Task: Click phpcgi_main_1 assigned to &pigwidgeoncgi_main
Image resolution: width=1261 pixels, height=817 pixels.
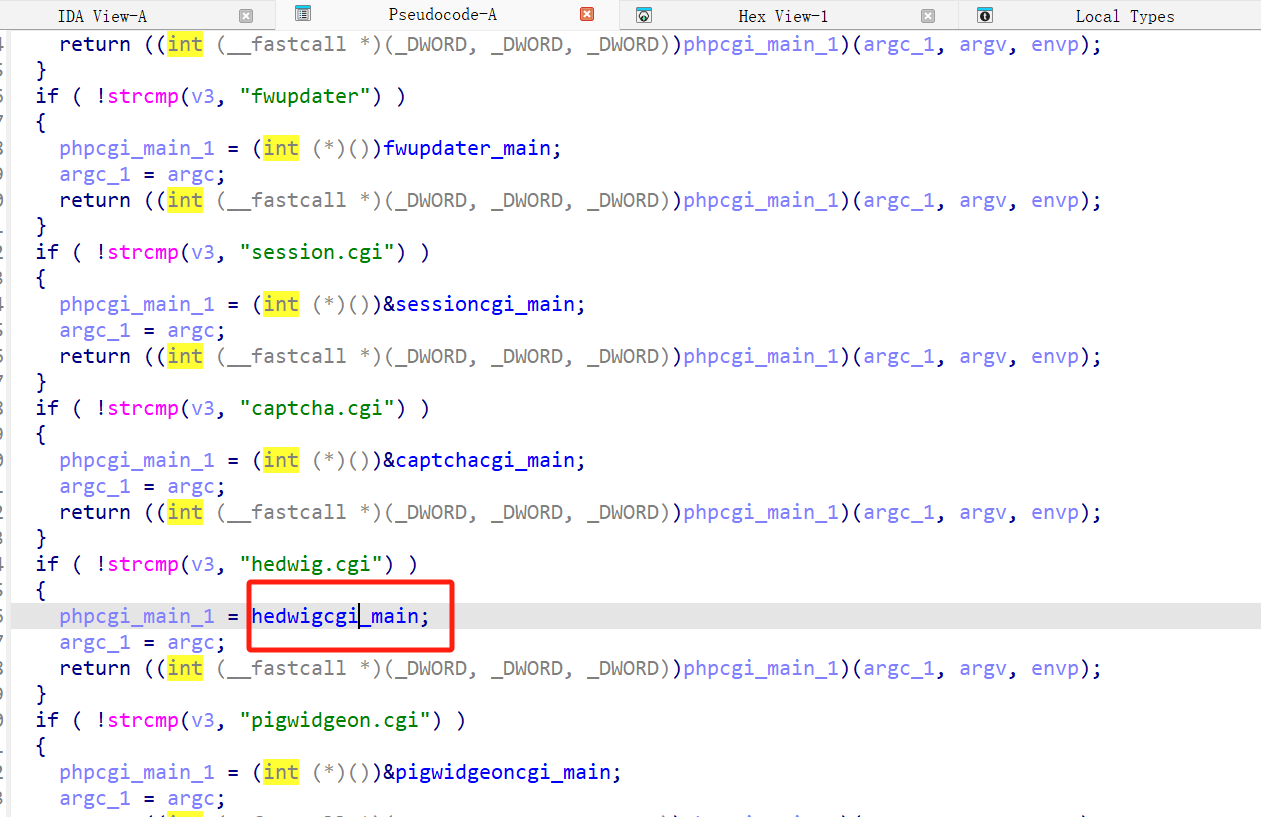Action: pos(137,772)
